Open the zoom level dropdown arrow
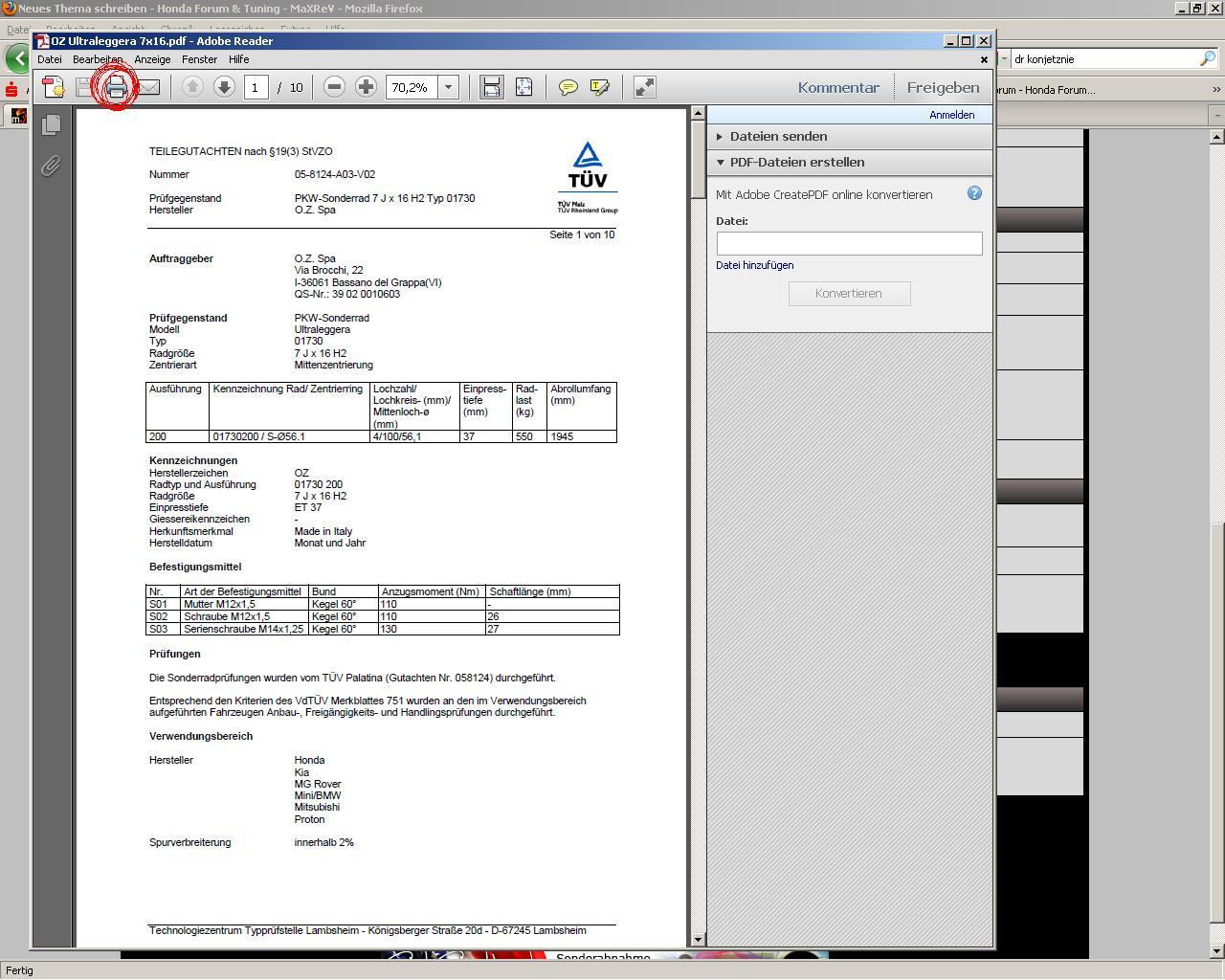The height and width of the screenshot is (980, 1225). click(x=448, y=87)
